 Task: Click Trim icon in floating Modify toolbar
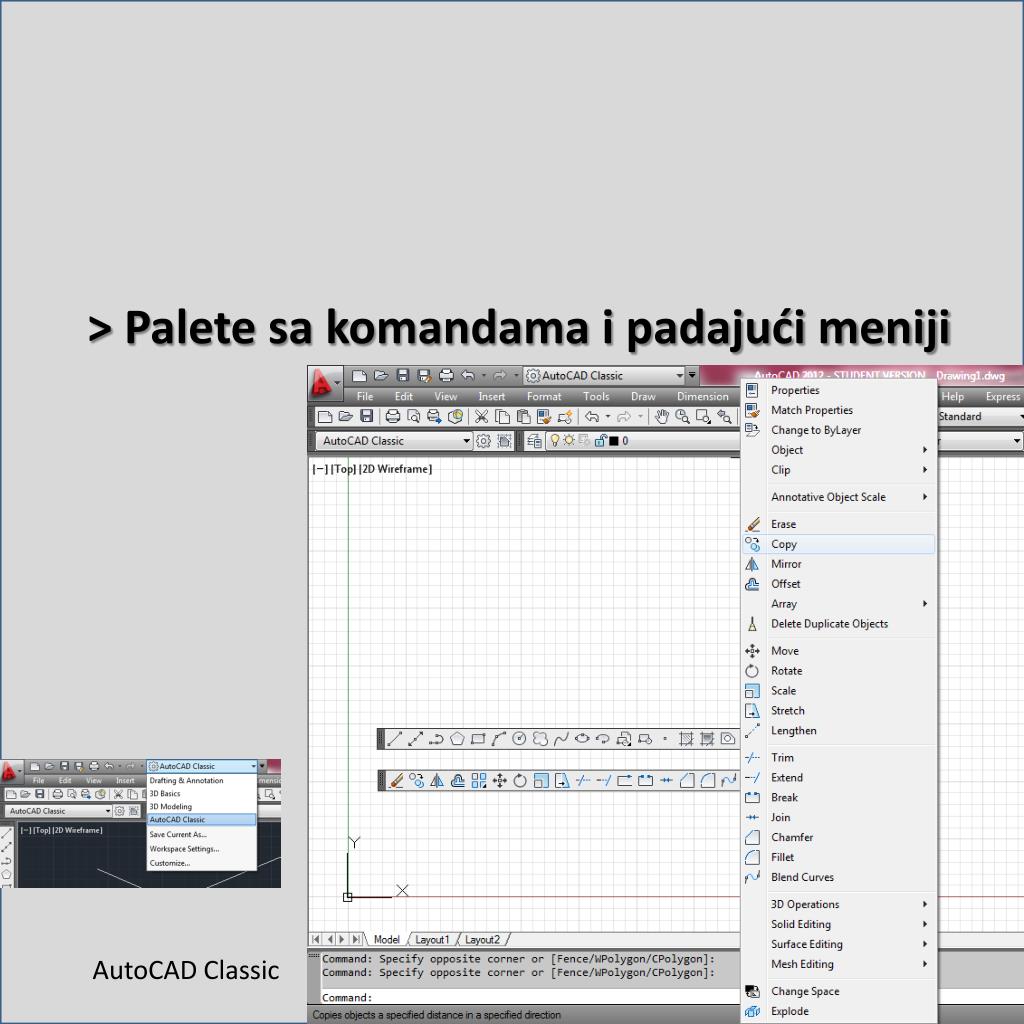point(583,780)
